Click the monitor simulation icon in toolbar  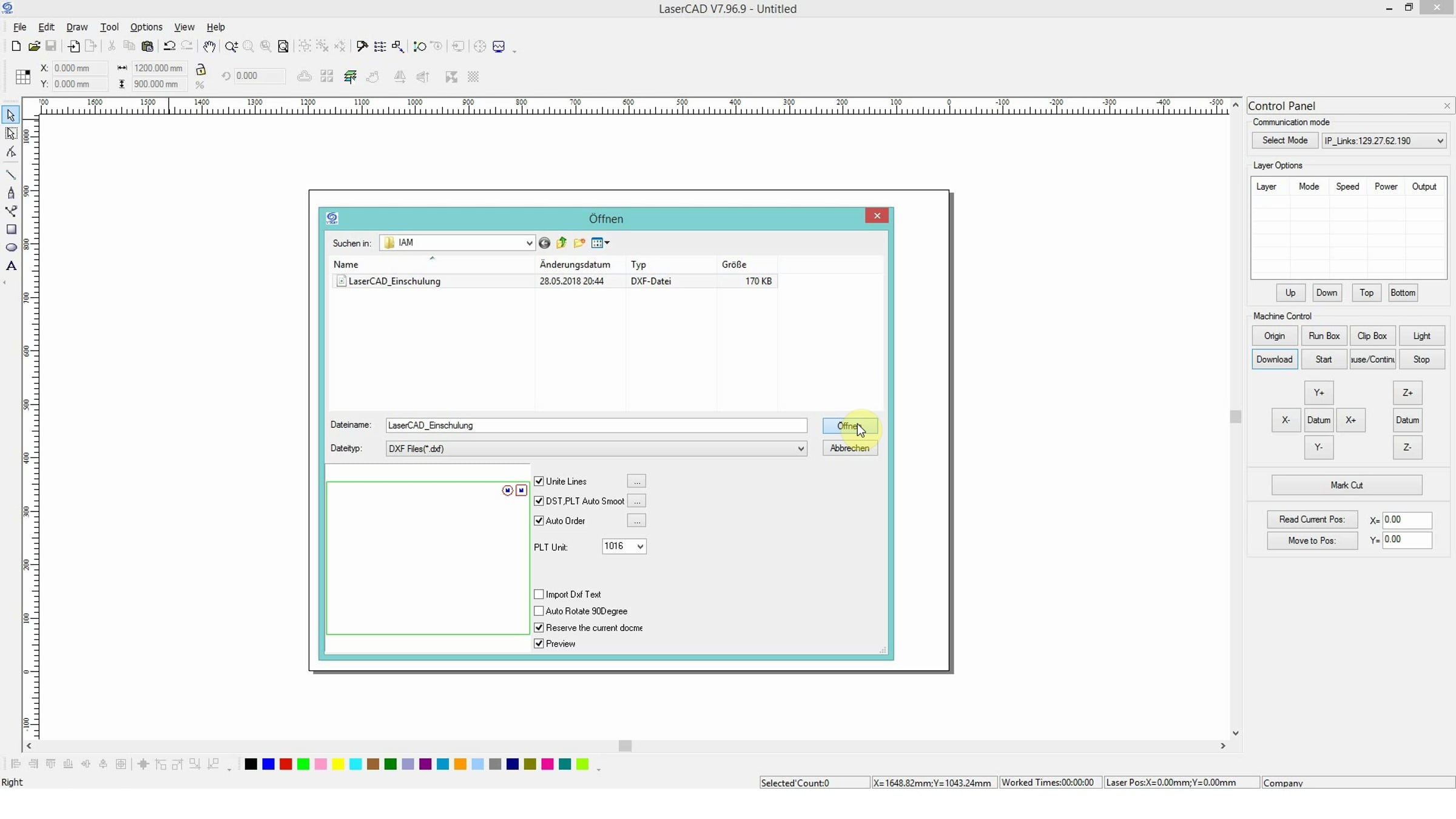pos(499,46)
